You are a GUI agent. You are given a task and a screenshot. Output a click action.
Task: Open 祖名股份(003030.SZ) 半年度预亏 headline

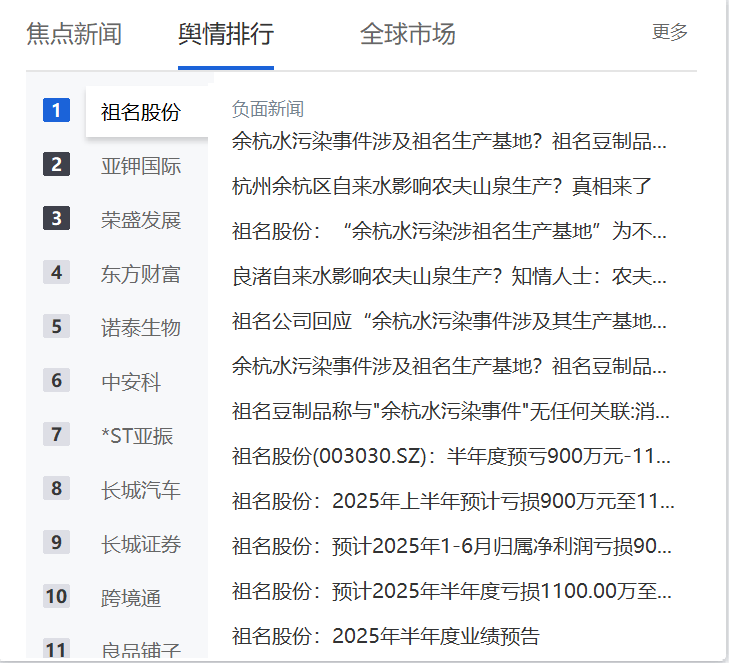click(451, 456)
